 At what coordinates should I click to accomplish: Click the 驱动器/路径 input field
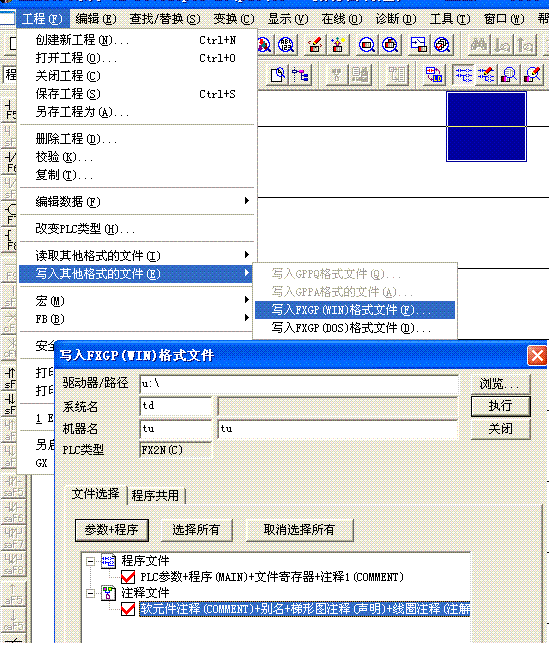(299, 384)
